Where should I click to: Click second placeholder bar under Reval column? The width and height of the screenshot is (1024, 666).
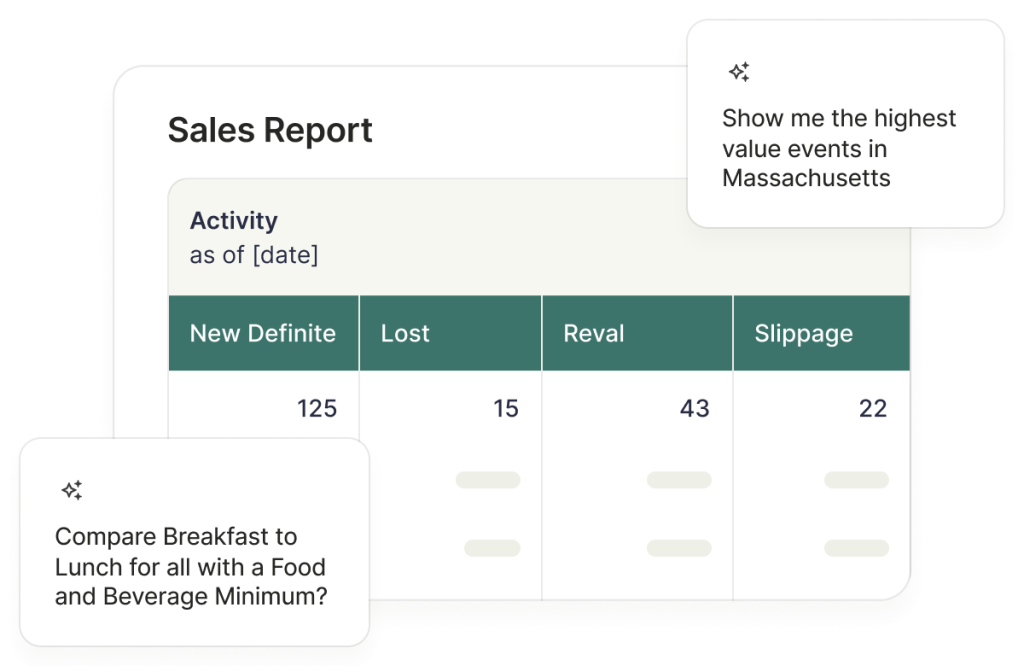pyautogui.click(x=679, y=548)
